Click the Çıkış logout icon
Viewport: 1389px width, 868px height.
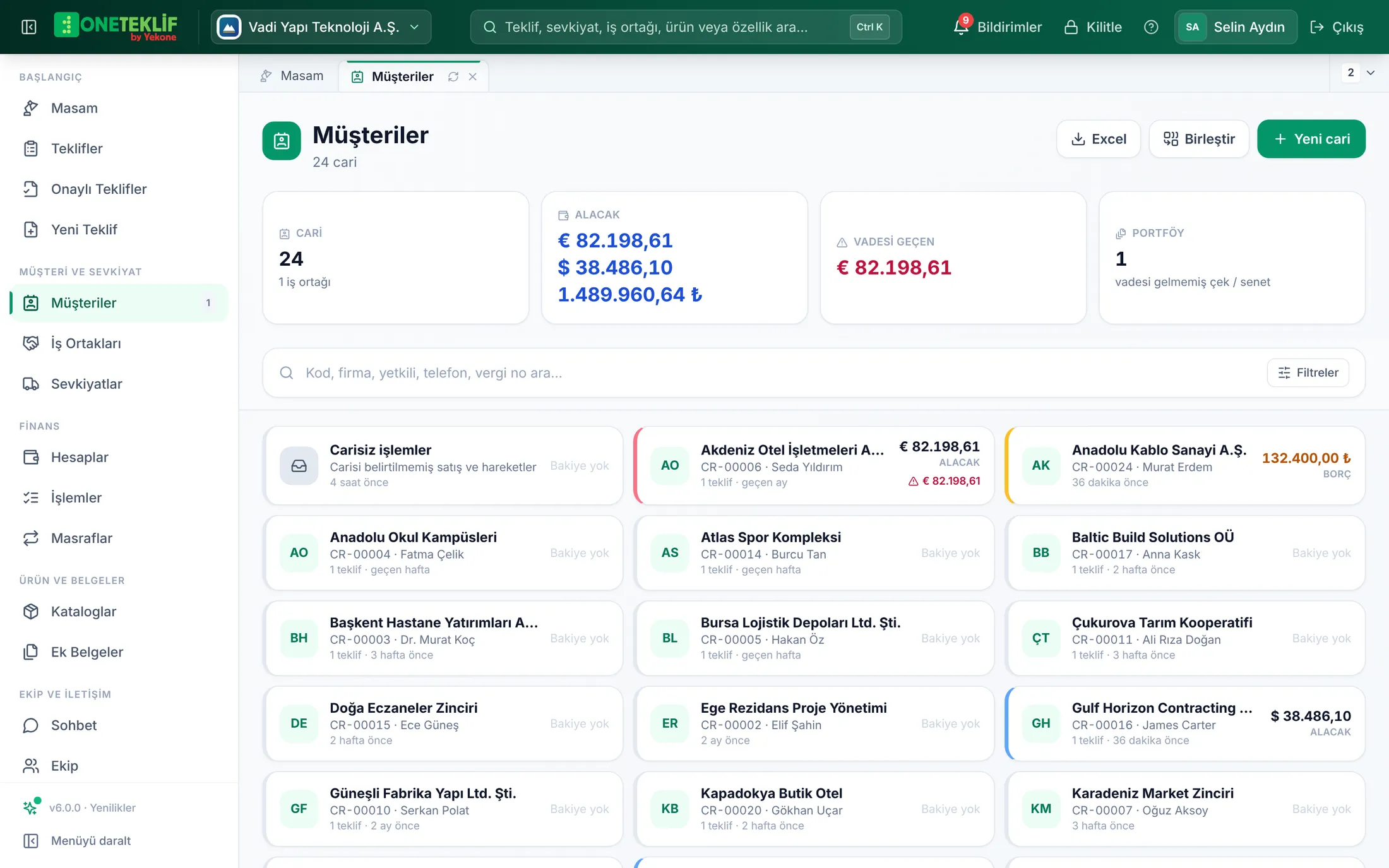pos(1337,27)
